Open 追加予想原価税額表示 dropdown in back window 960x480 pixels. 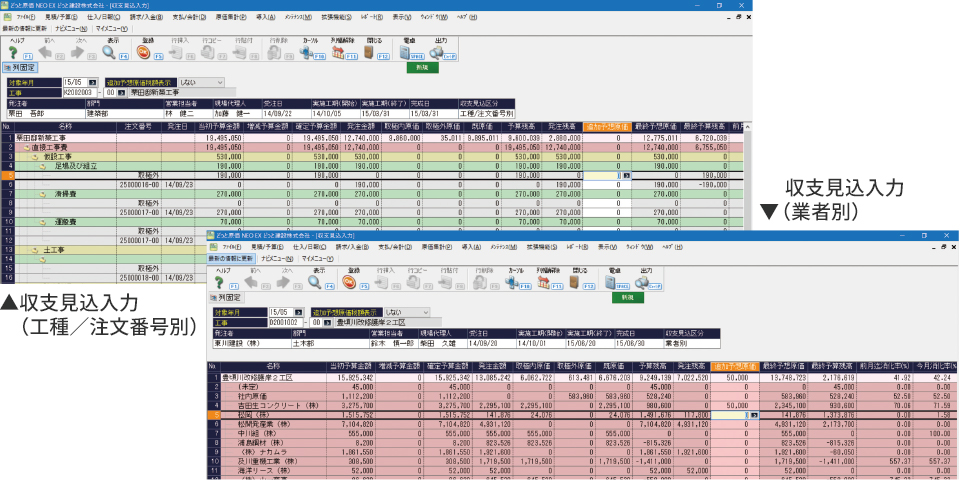click(201, 82)
